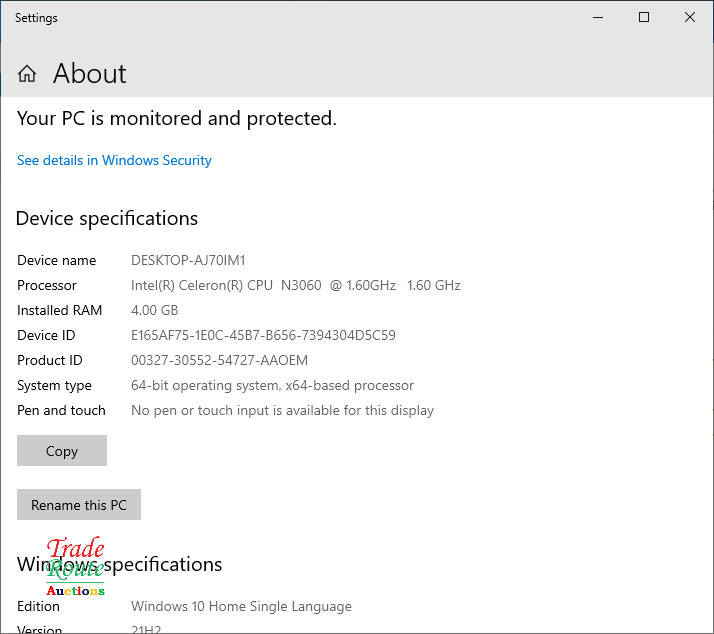Click the Rename this PC button
The width and height of the screenshot is (714, 634).
79,505
